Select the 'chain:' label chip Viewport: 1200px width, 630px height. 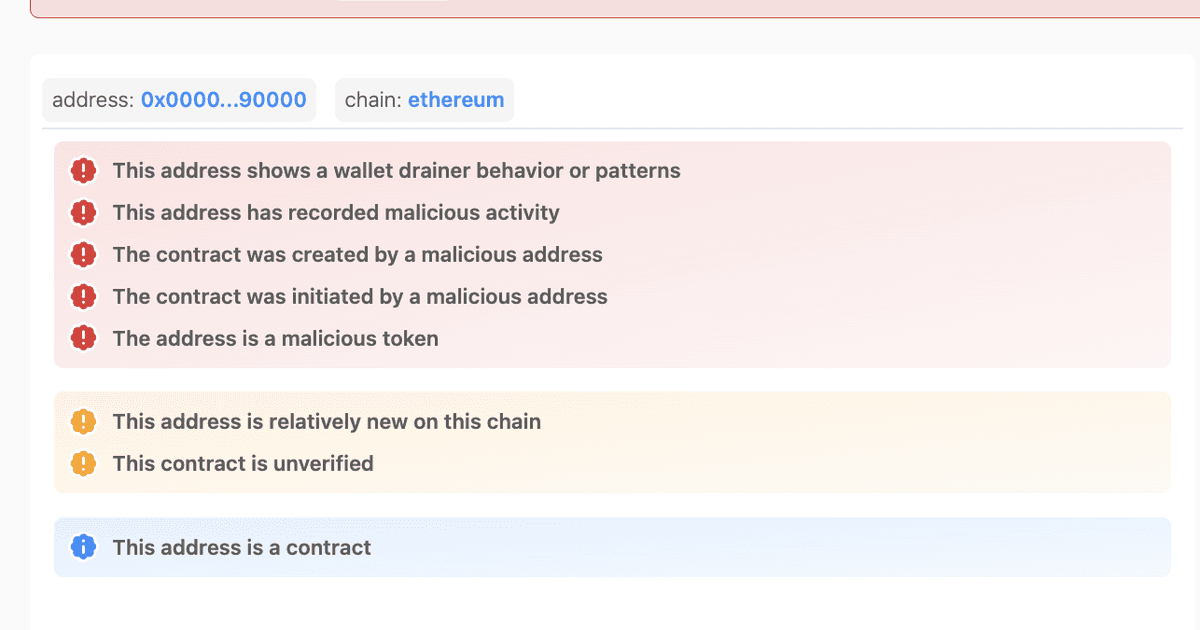[x=424, y=100]
